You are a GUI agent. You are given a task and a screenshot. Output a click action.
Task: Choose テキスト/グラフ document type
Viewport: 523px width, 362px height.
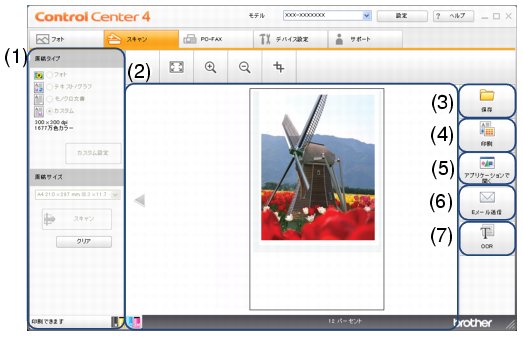pos(50,87)
